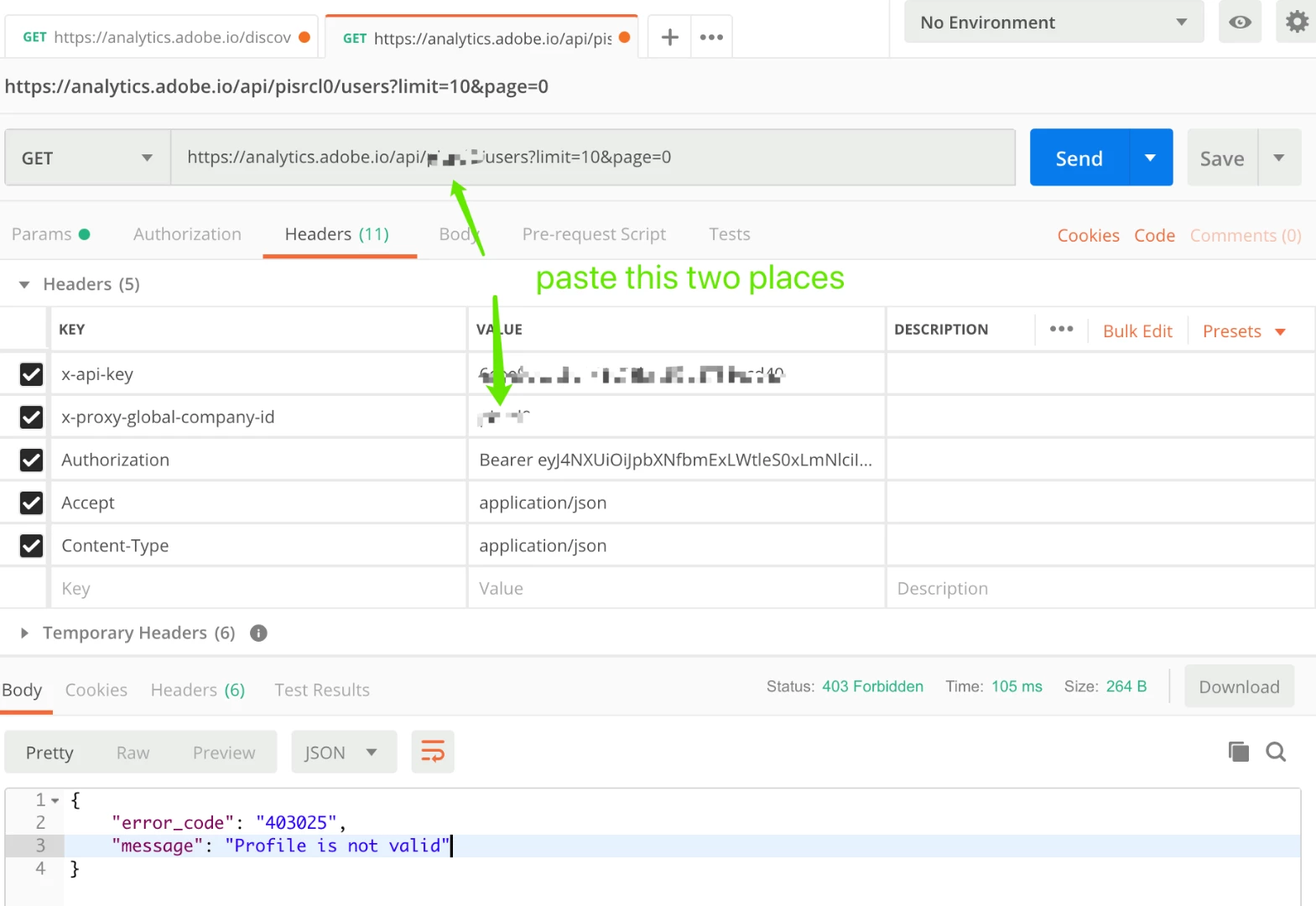
Task: Open Send button dropdown arrow
Action: [1151, 158]
